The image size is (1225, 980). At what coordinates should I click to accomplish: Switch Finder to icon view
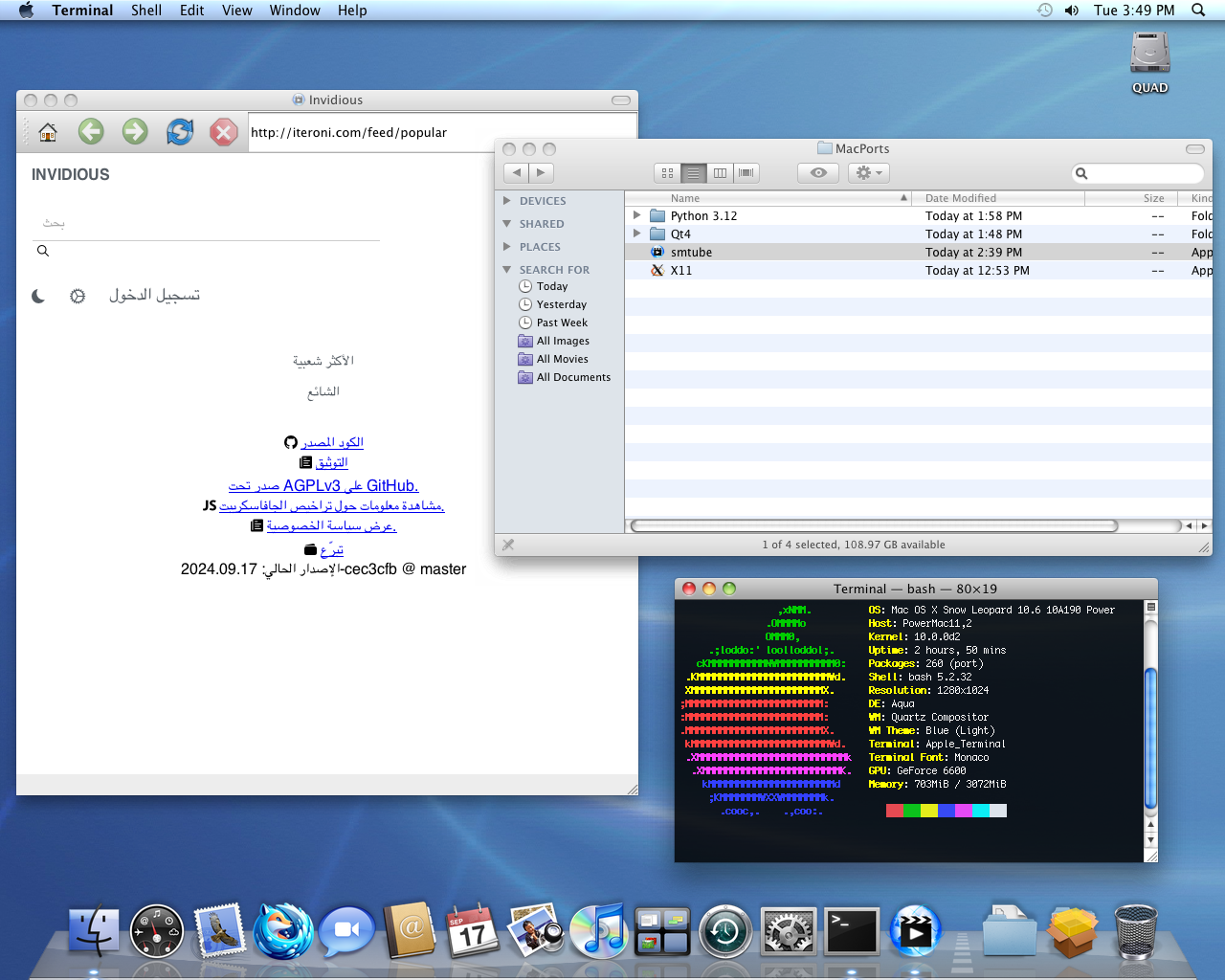(x=667, y=173)
